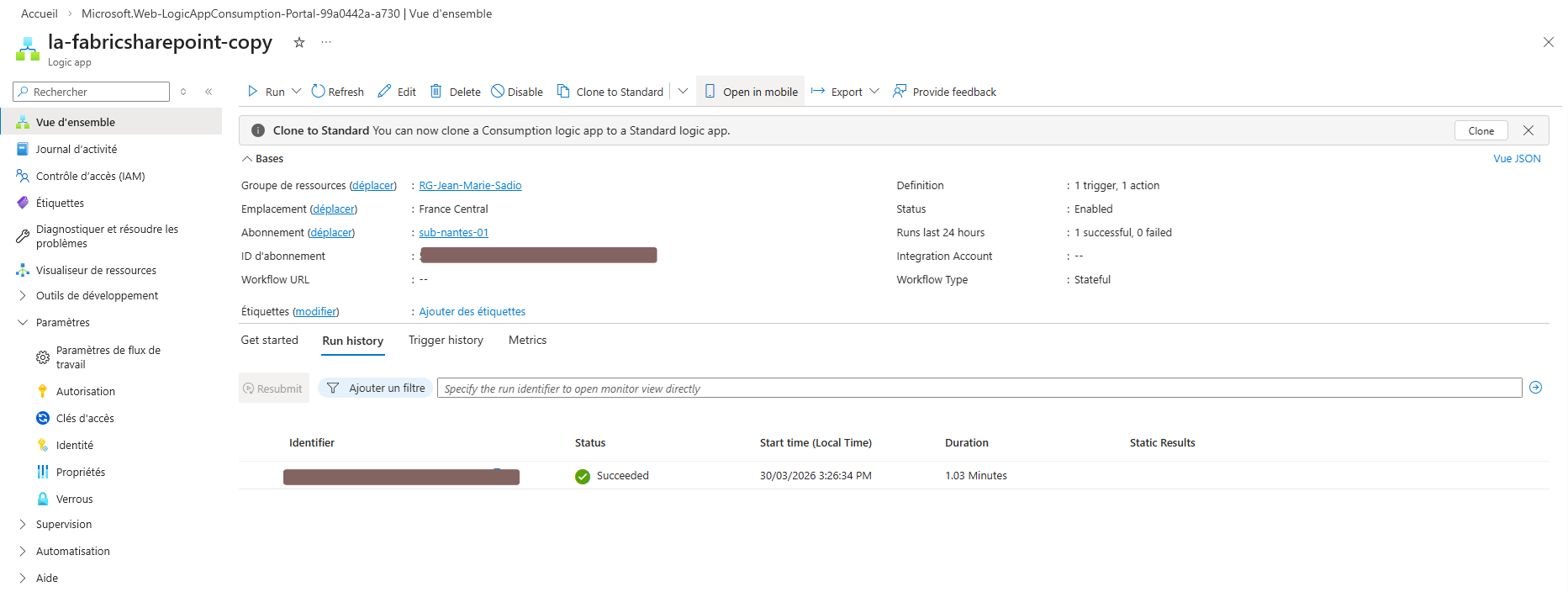Open Vue JSON link
Viewport: 1568px width, 592px height.
pos(1517,158)
